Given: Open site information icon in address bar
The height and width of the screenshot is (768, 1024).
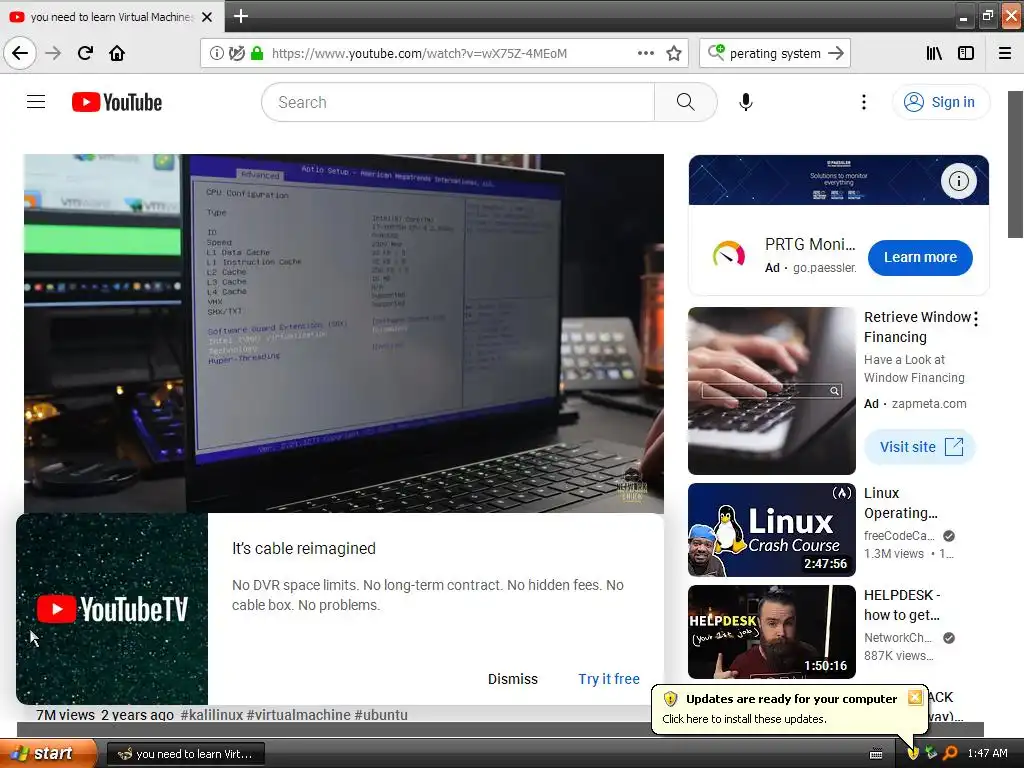Looking at the screenshot, I should point(216,53).
